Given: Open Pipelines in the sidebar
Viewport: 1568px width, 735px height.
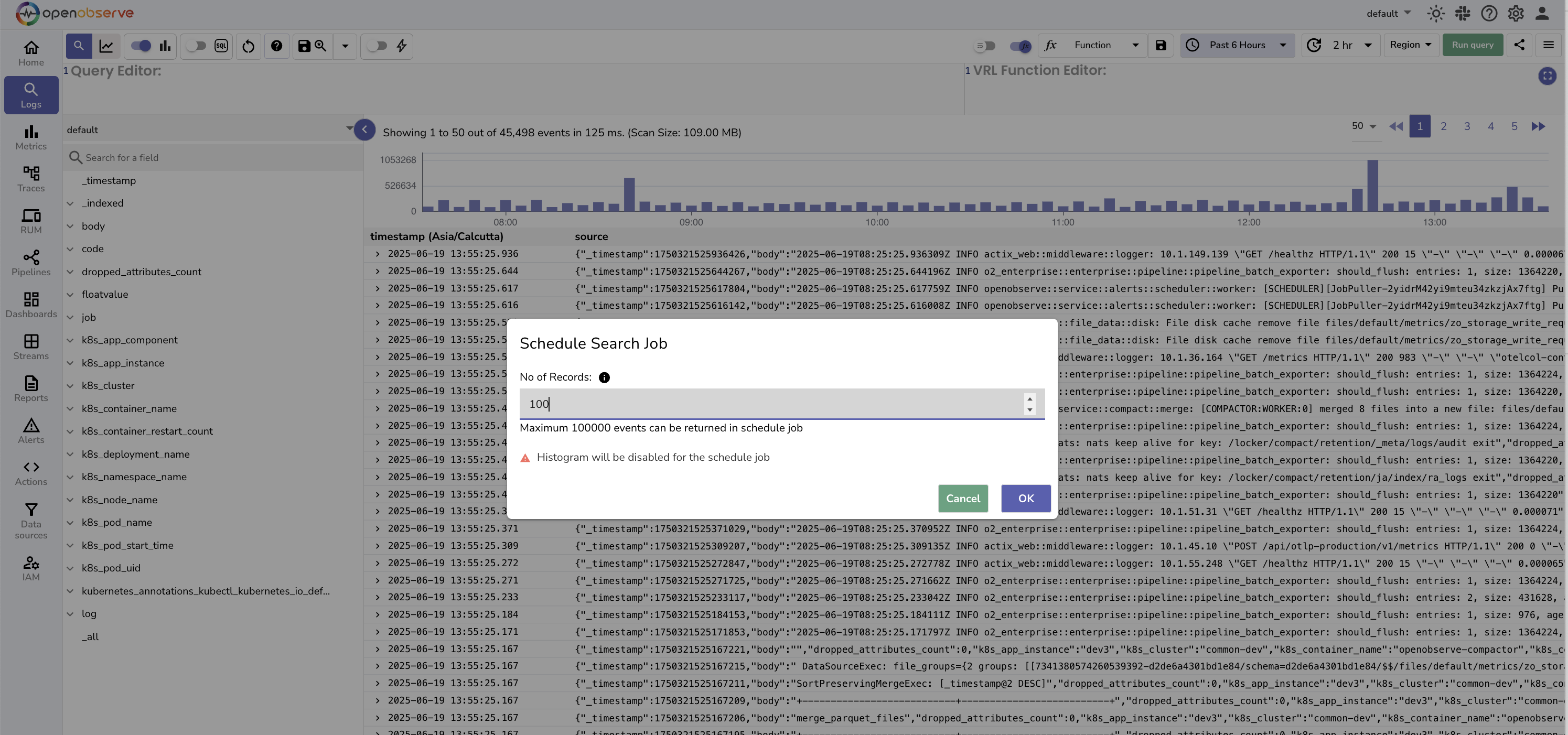Looking at the screenshot, I should point(31,264).
